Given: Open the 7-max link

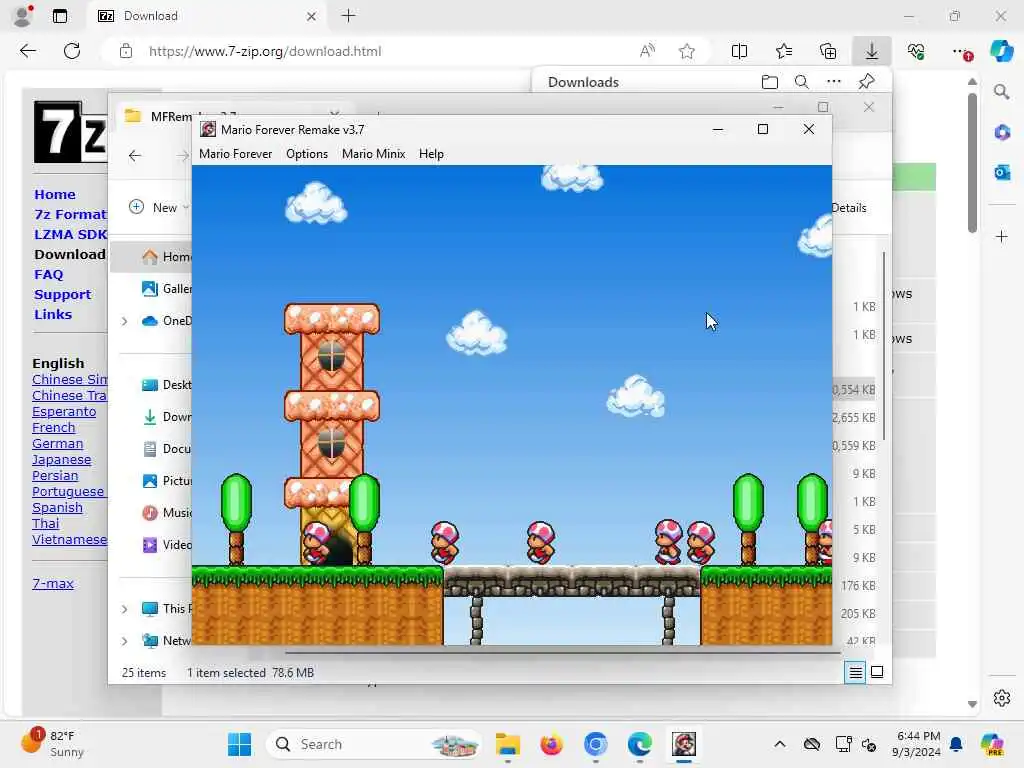Looking at the screenshot, I should pos(53,584).
